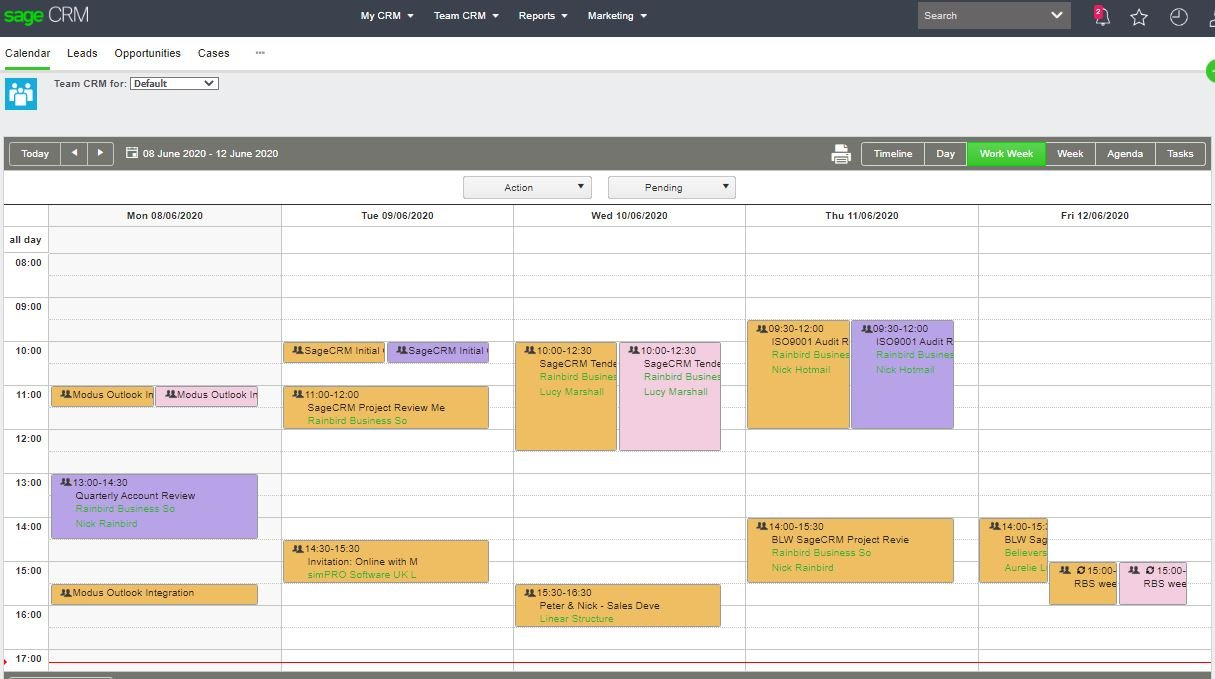
Task: Switch to the Opportunities tab
Action: [x=147, y=53]
